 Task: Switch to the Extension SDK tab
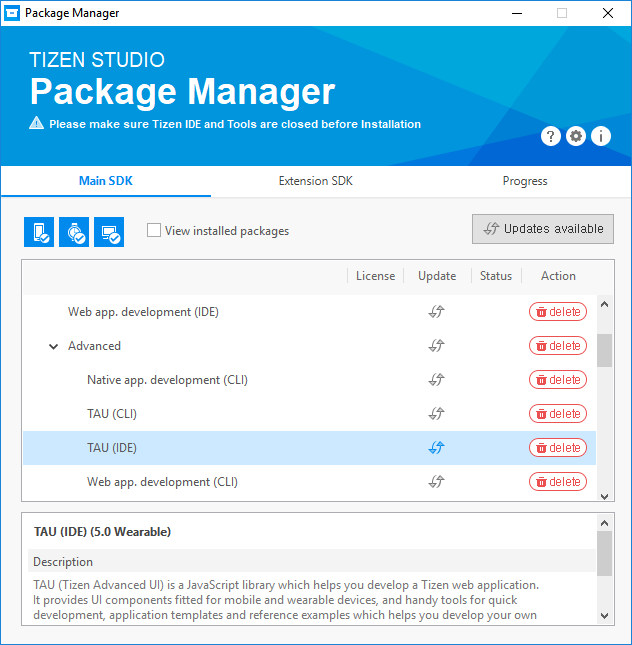point(315,181)
